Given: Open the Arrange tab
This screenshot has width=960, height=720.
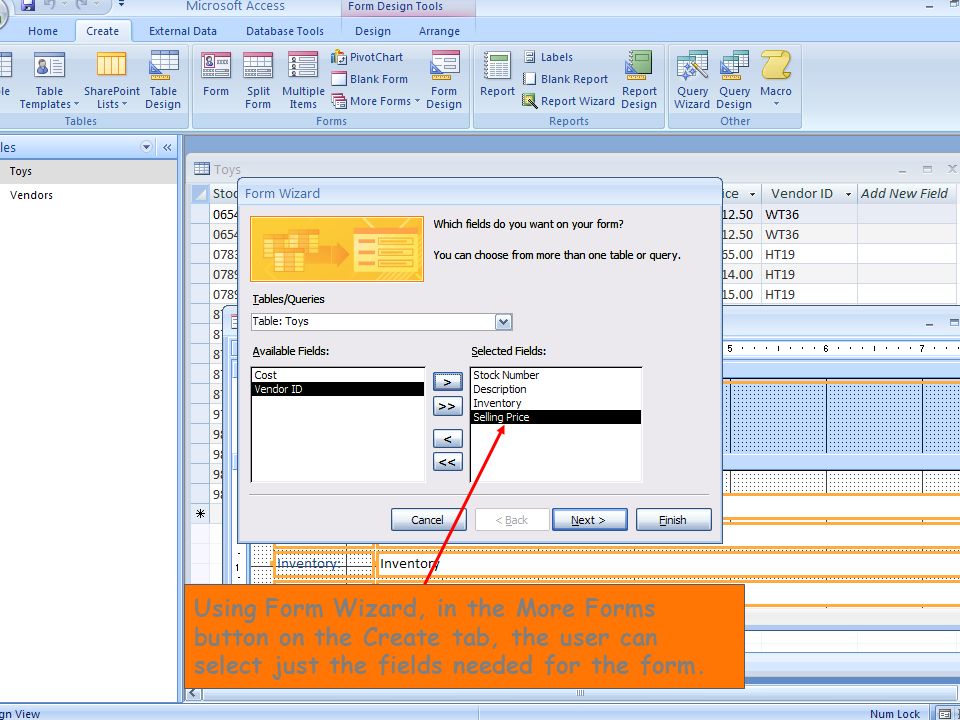Looking at the screenshot, I should pyautogui.click(x=439, y=31).
